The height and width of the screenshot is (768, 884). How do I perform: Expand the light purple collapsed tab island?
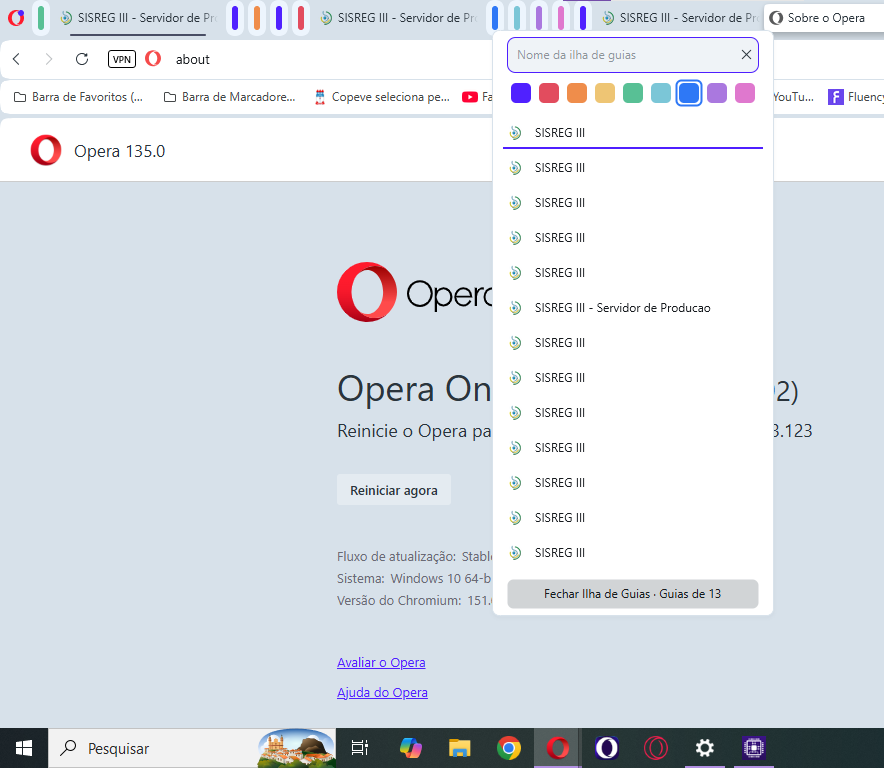539,18
